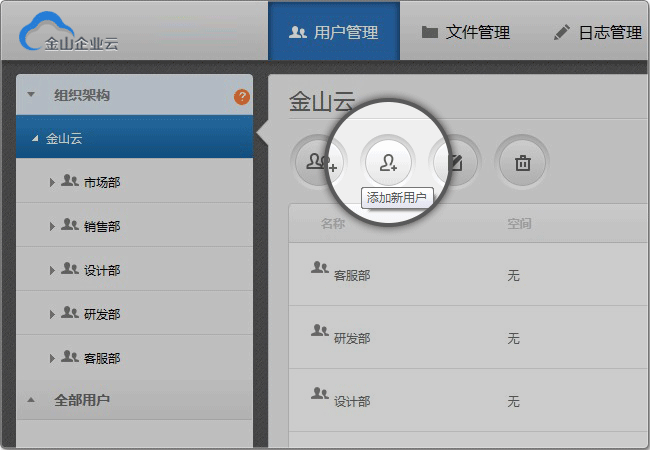Click the orange help question mark icon

point(242,97)
